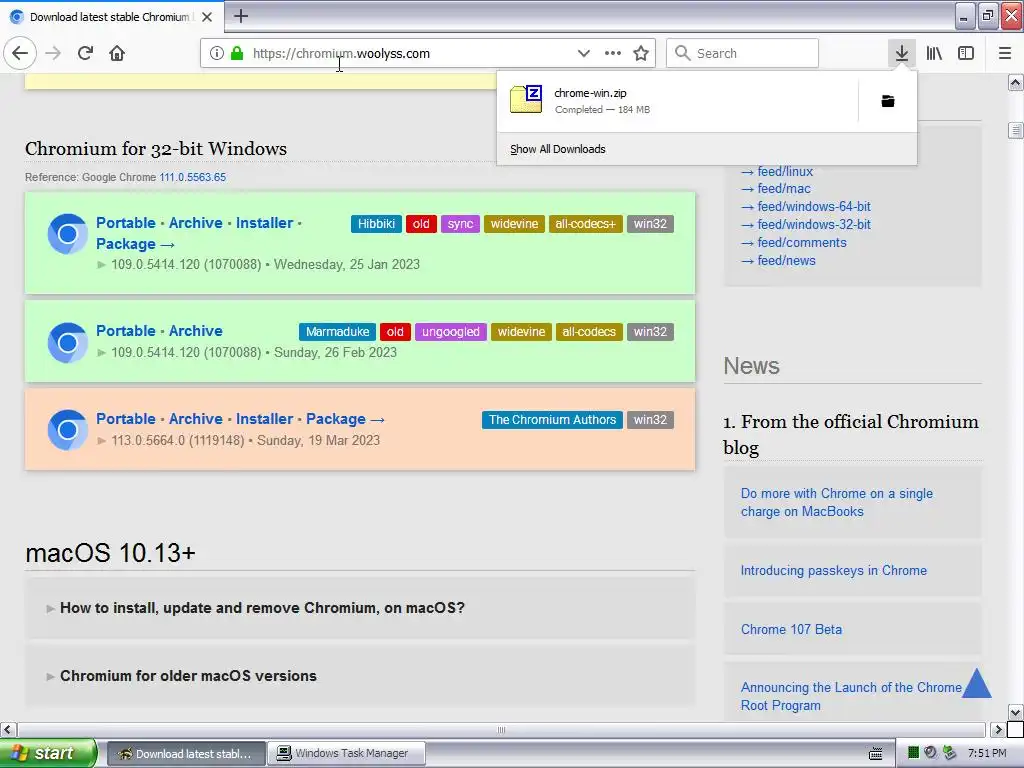1024x768 pixels.
Task: Click Download latest stable taskbar button
Action: click(186, 754)
